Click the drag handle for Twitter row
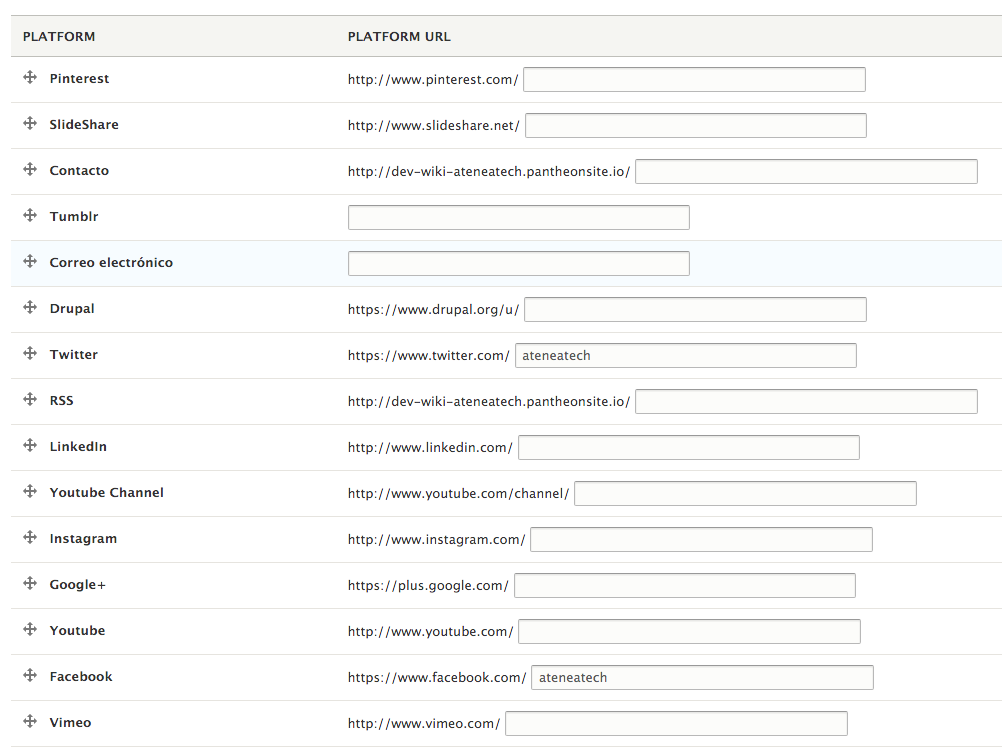 (30, 354)
